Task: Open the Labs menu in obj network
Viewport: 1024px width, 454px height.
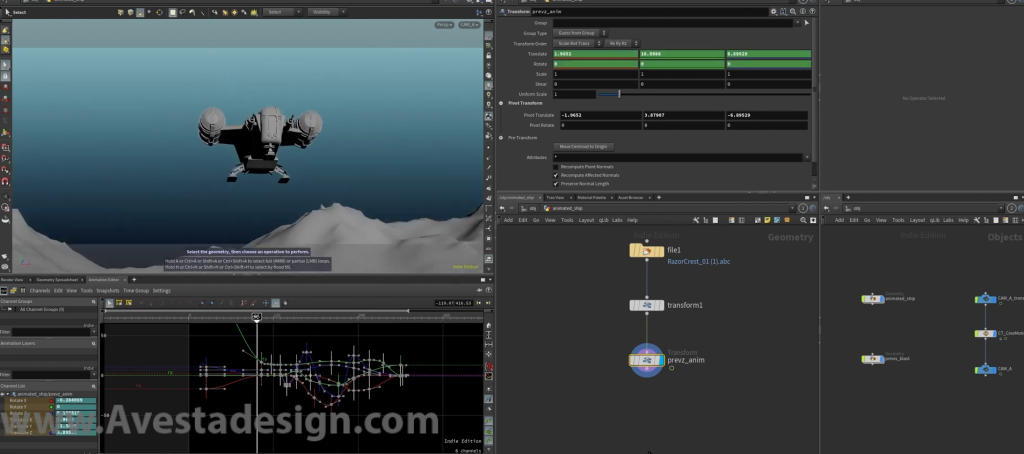Action: pos(948,220)
